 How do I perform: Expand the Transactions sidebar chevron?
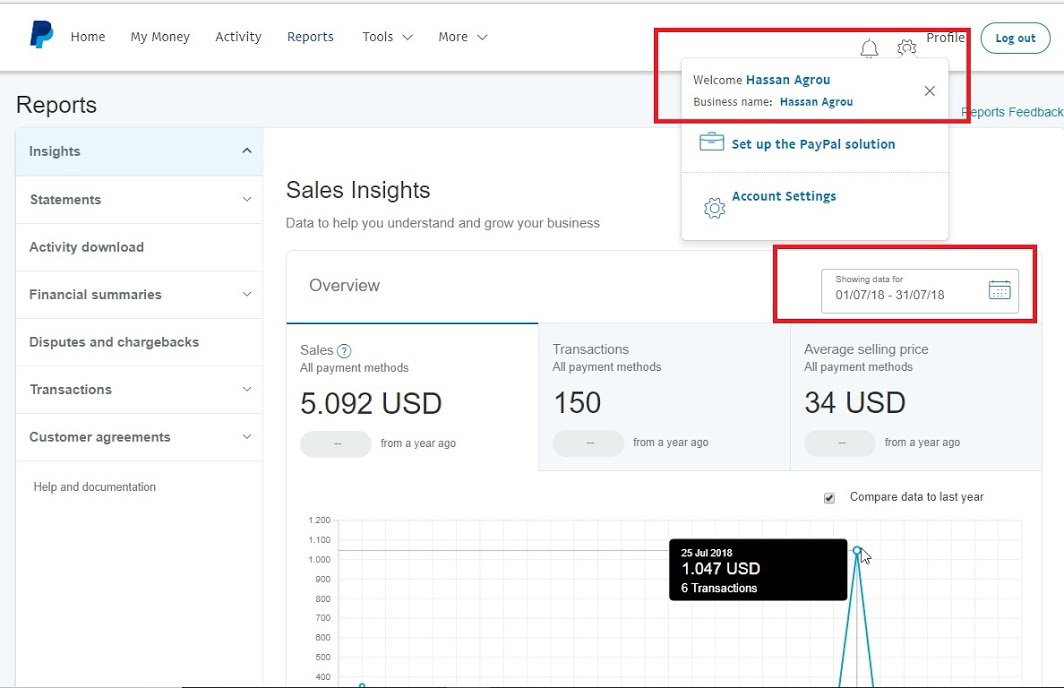pyautogui.click(x=247, y=389)
